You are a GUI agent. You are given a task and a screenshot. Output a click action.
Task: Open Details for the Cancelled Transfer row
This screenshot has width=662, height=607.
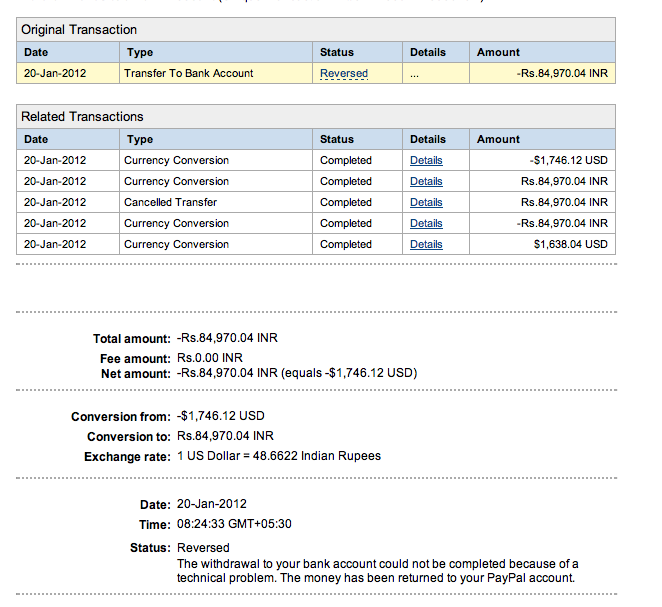426,202
